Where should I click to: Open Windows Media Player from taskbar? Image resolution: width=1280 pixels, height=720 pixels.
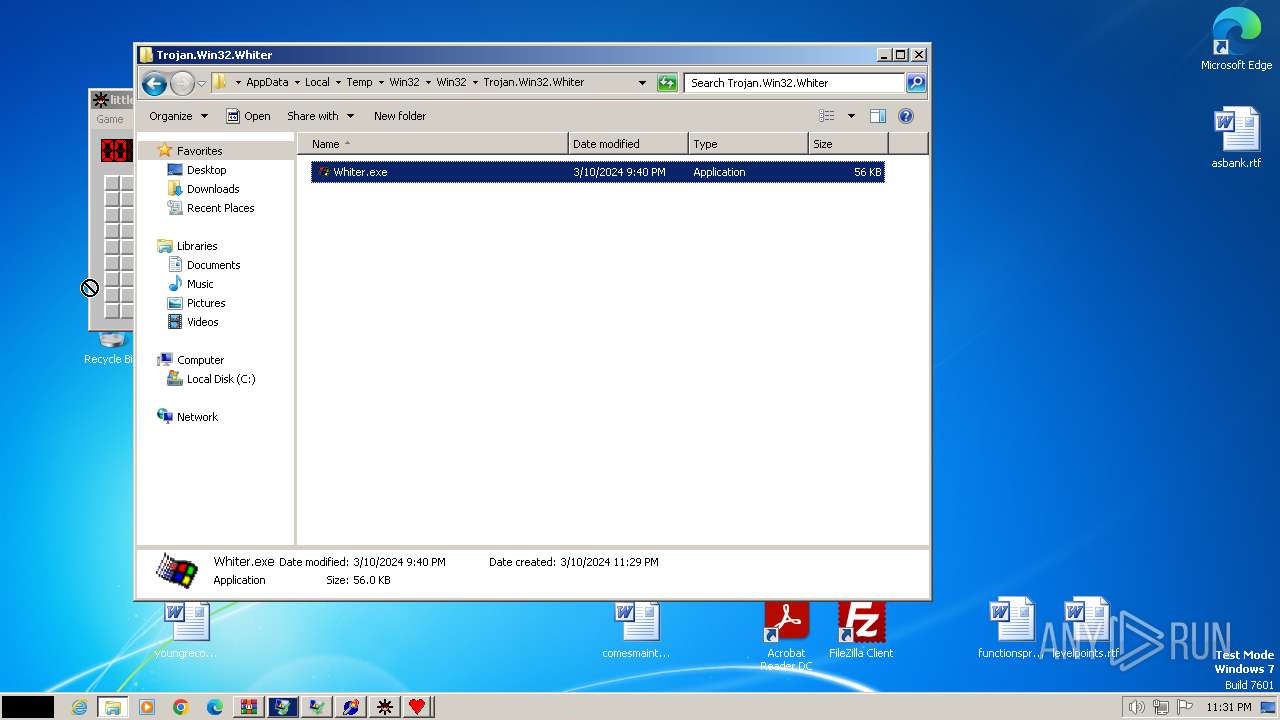click(147, 707)
